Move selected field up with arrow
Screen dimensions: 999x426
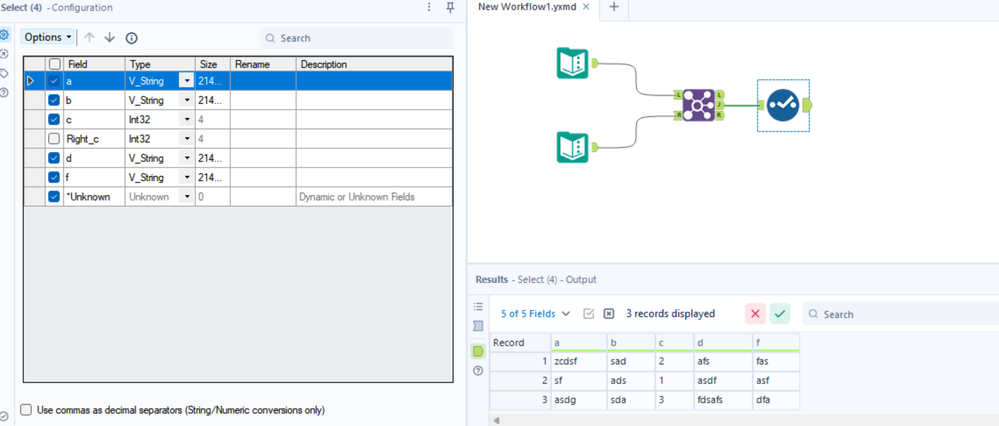89,38
